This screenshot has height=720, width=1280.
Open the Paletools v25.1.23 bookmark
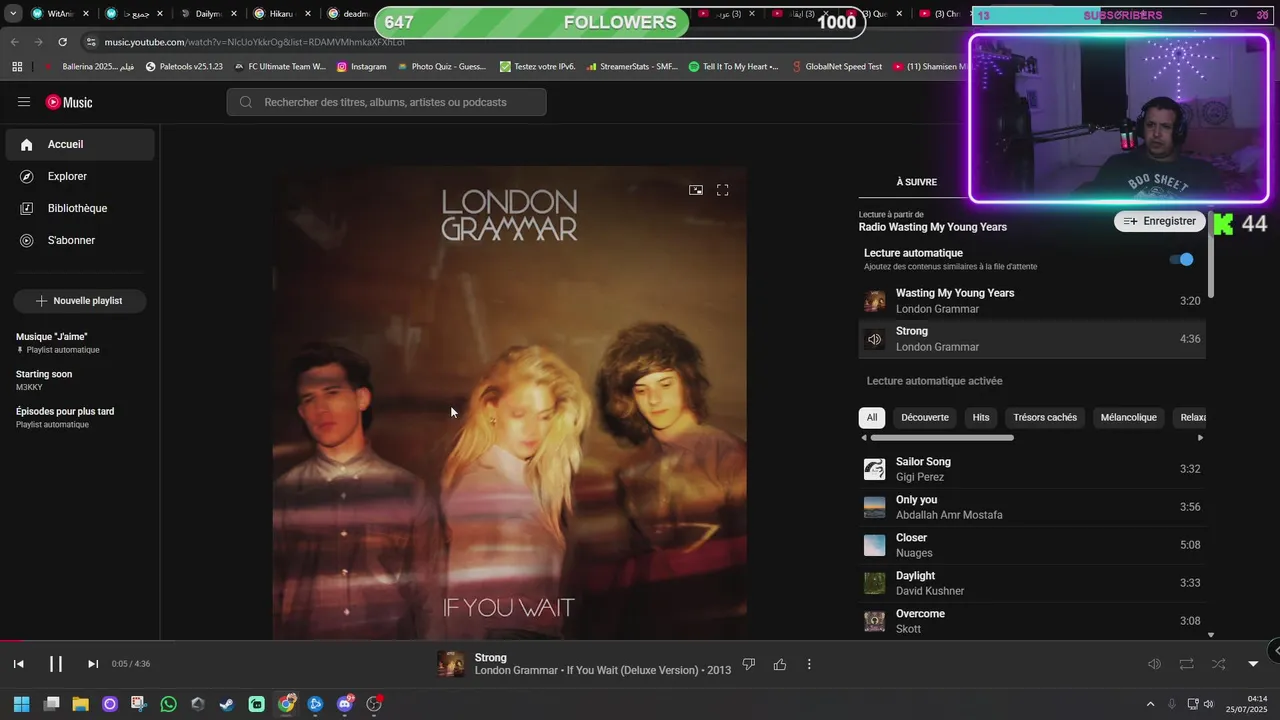point(184,66)
